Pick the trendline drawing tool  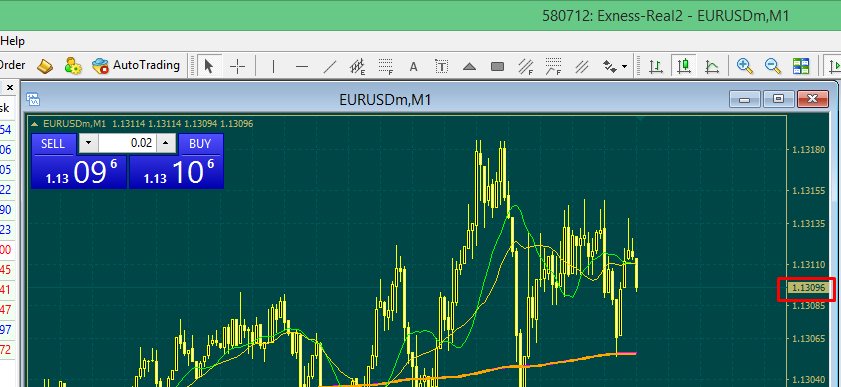click(330, 66)
